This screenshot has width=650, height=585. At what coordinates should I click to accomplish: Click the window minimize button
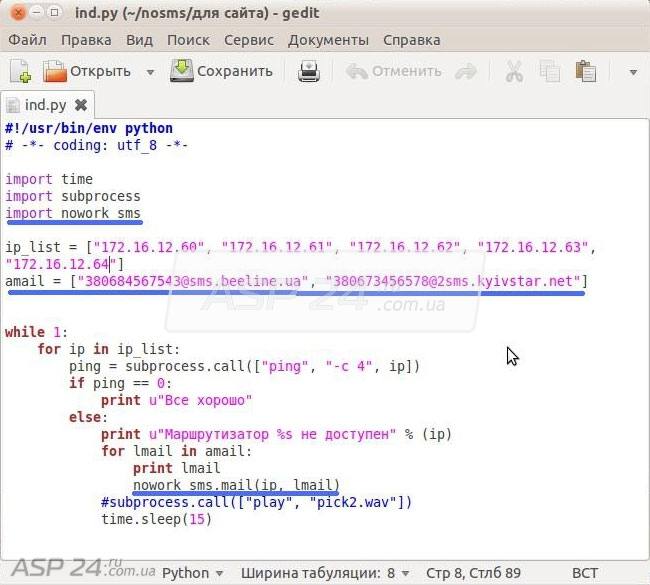pyautogui.click(x=36, y=13)
